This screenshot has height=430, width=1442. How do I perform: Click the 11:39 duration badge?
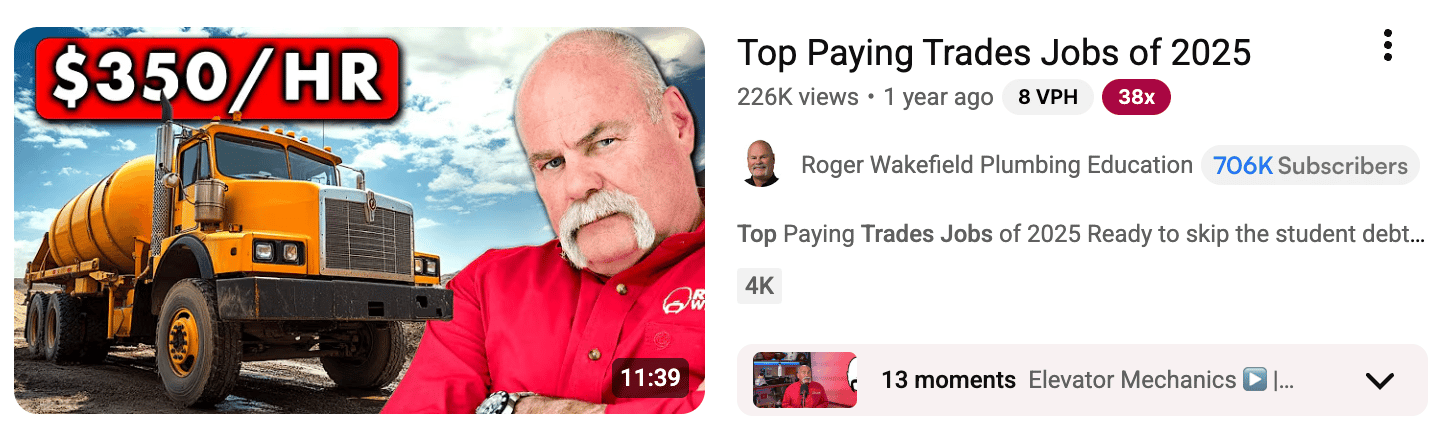click(x=650, y=378)
